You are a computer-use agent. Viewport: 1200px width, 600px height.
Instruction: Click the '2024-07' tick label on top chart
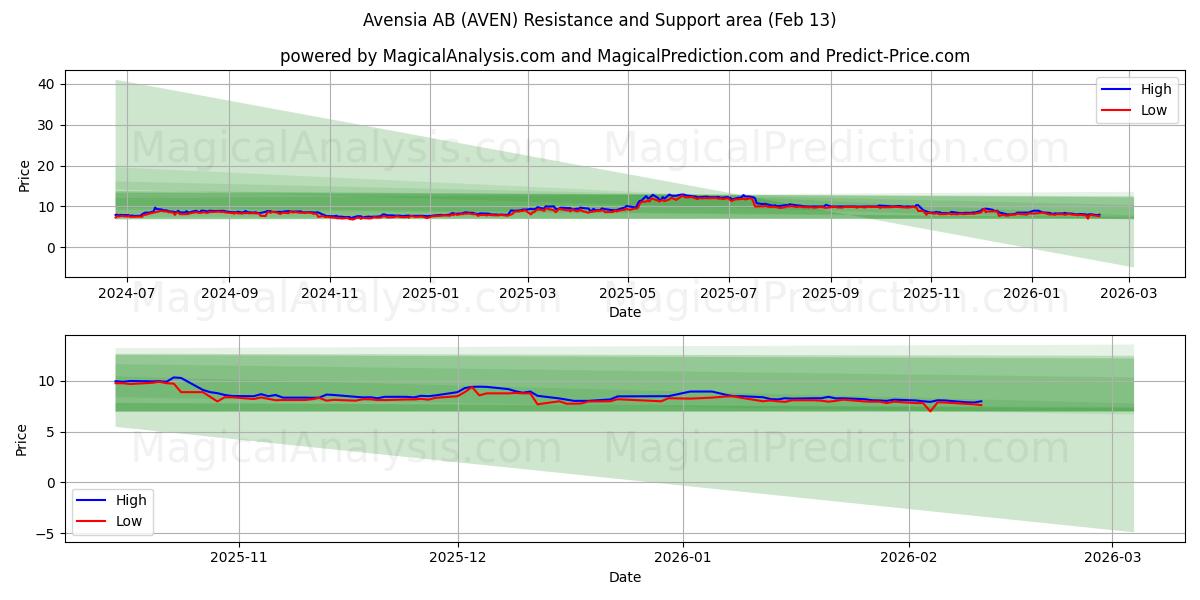click(x=127, y=294)
